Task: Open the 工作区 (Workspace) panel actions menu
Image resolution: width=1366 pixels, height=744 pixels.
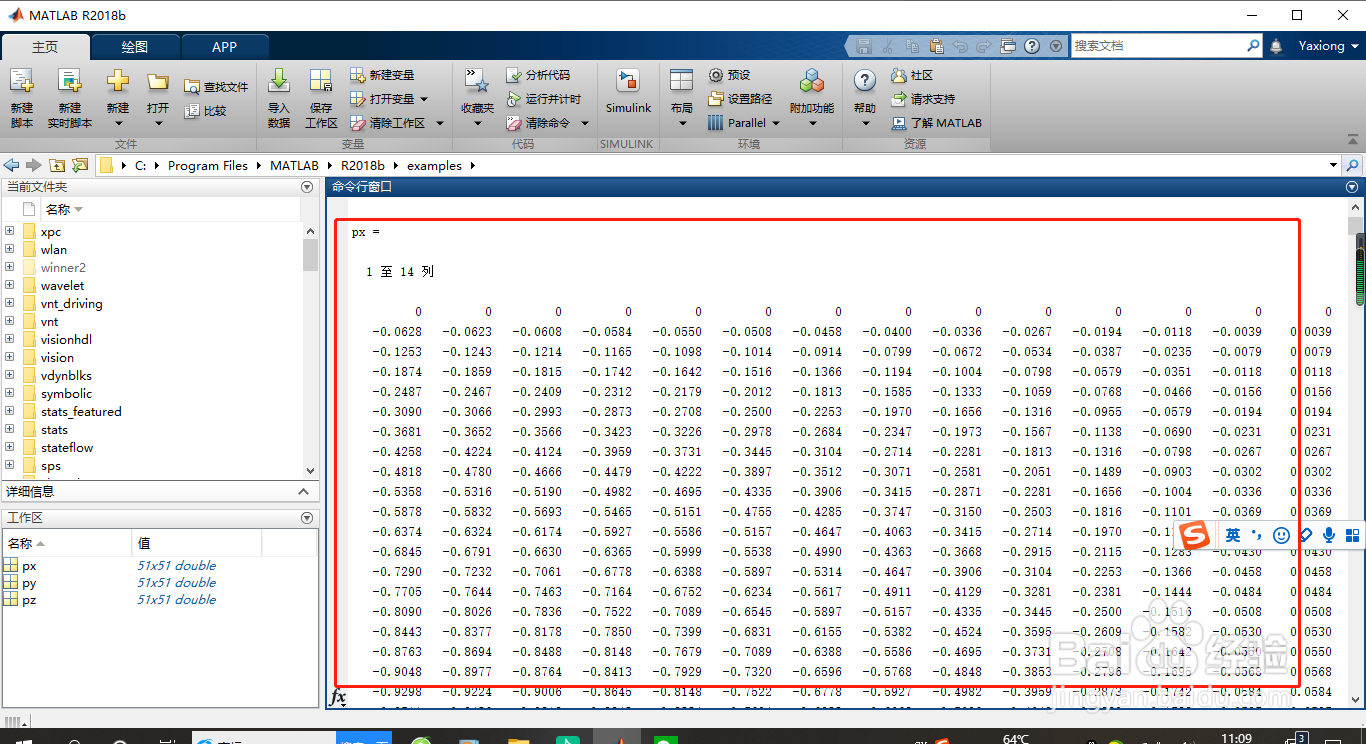Action: 307,517
